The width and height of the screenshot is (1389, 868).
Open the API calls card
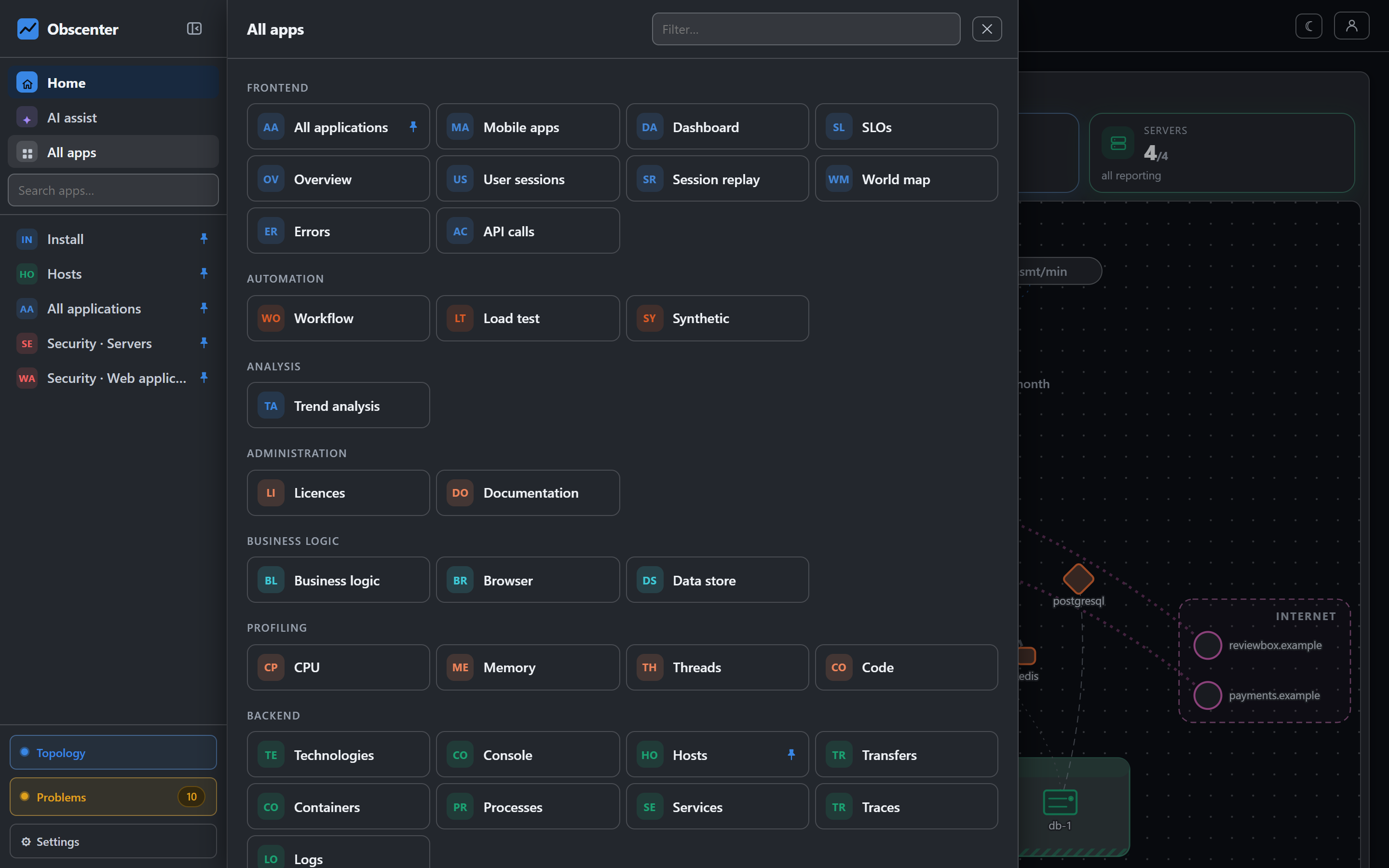pos(528,231)
